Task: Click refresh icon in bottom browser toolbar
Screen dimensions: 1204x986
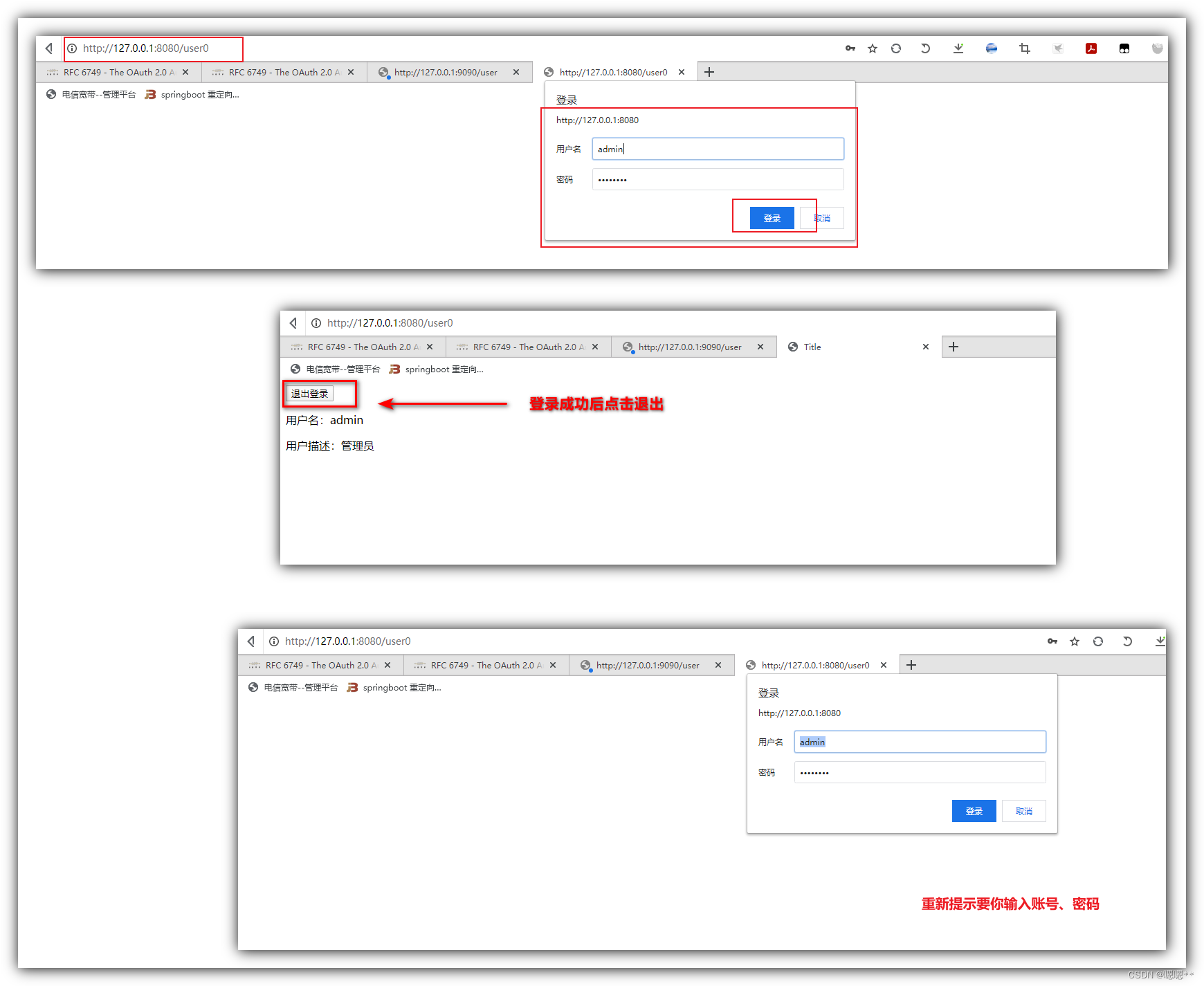Action: tap(1098, 641)
